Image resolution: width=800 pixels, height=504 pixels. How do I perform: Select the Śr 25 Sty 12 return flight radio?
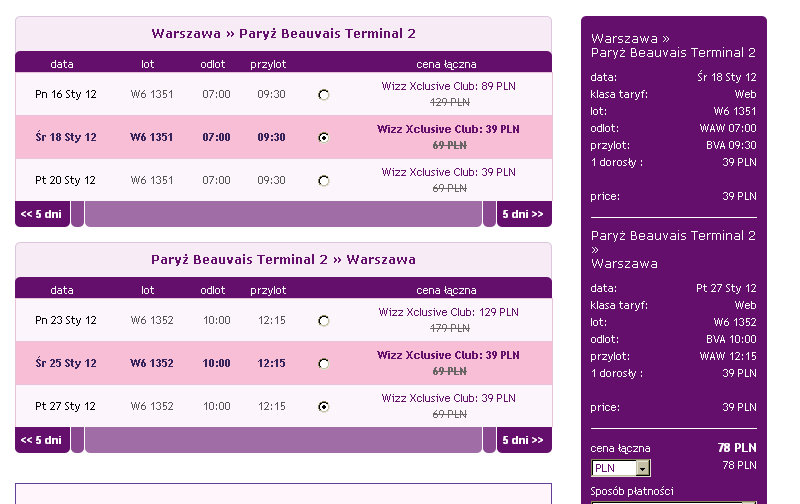[323, 364]
